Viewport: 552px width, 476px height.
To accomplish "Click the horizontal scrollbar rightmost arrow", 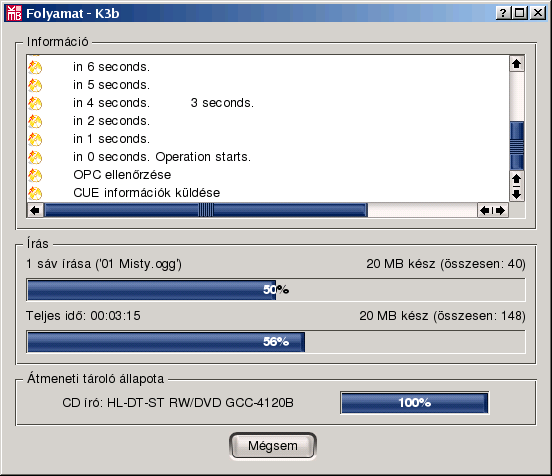I will point(501,211).
